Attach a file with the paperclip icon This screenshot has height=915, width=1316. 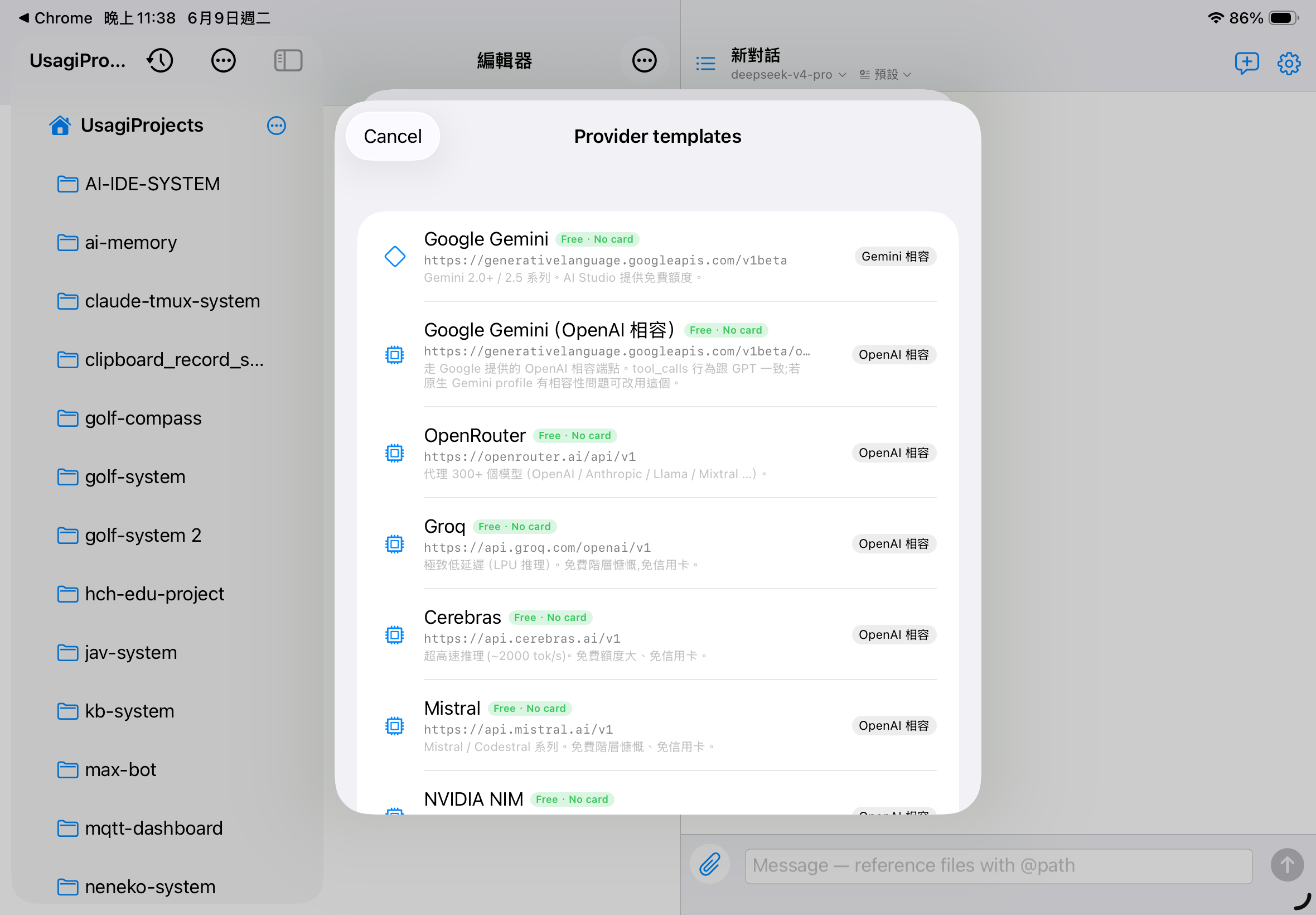[710, 864]
